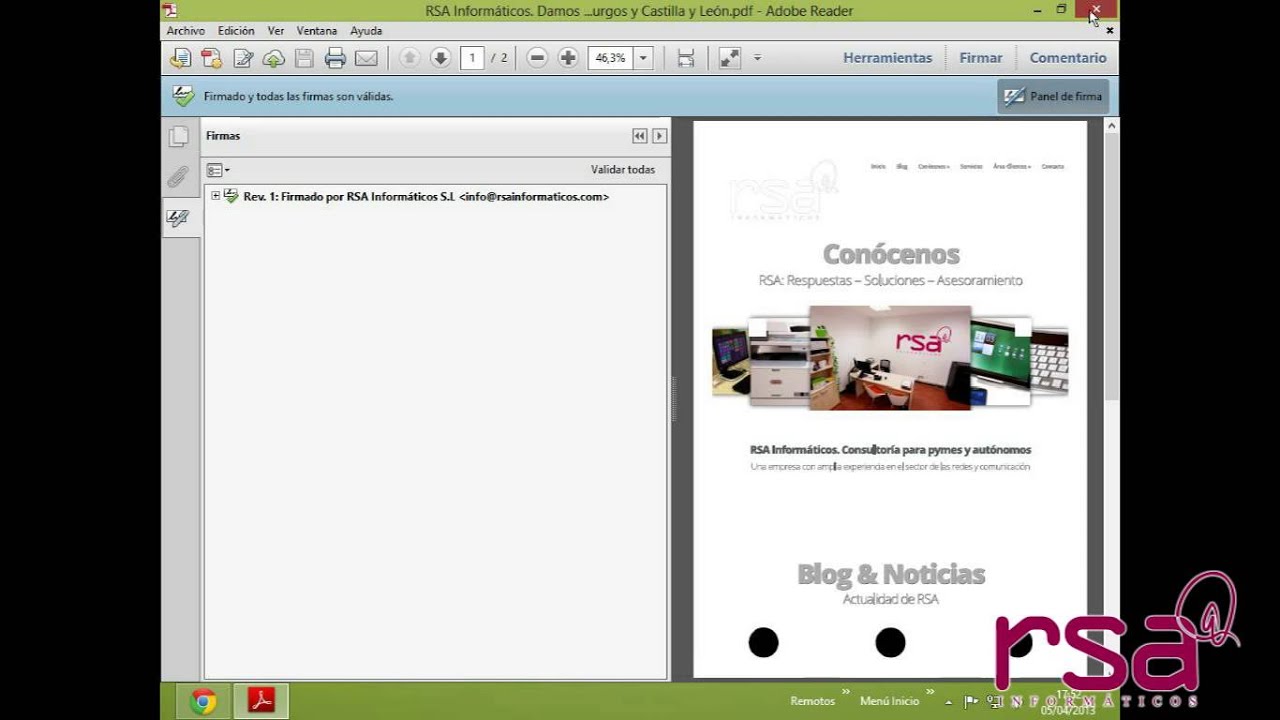
Task: Open Google Chrome from the taskbar
Action: point(203,701)
